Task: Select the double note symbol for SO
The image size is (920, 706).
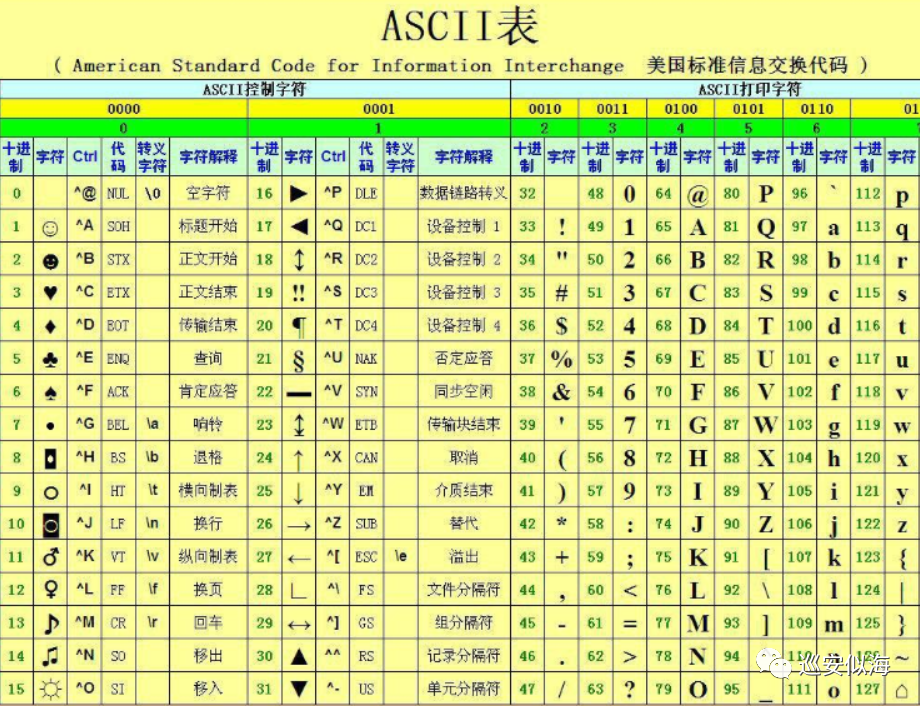Action: click(x=53, y=655)
